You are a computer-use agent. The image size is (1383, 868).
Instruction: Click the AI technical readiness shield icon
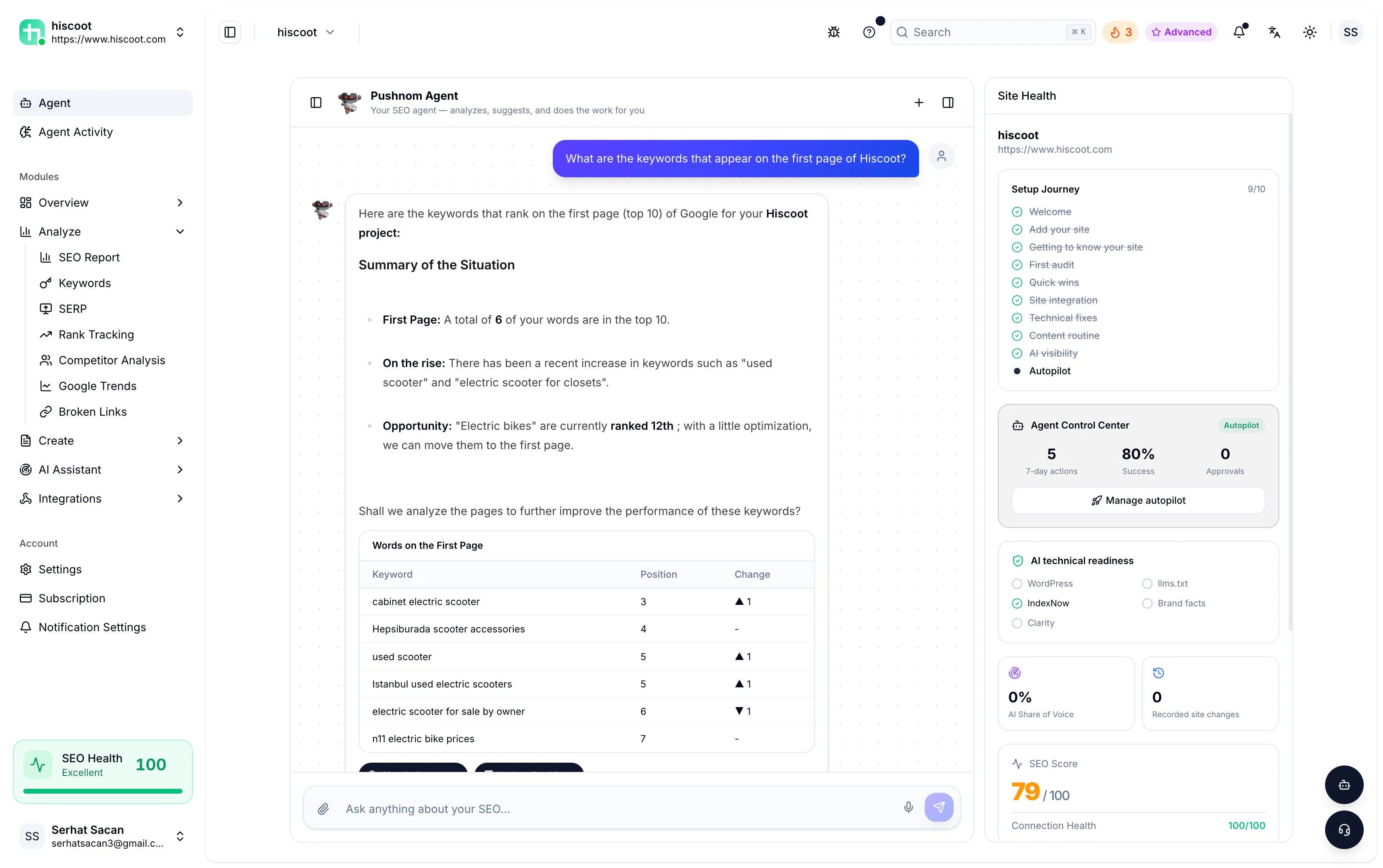pyautogui.click(x=1017, y=561)
